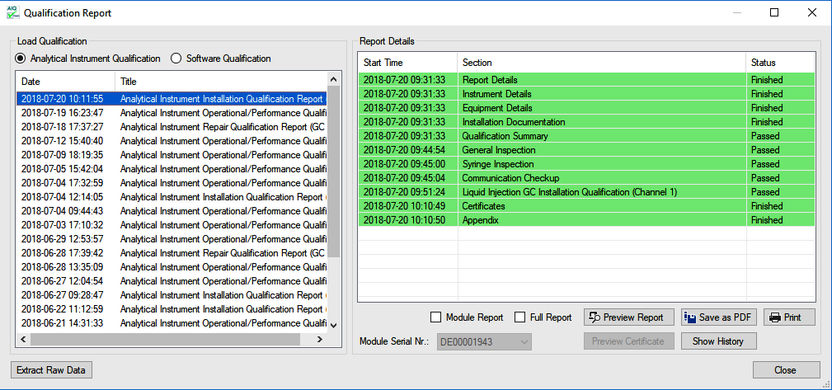The height and width of the screenshot is (390, 832).
Task: Click the Appendix section row
Action: (587, 220)
